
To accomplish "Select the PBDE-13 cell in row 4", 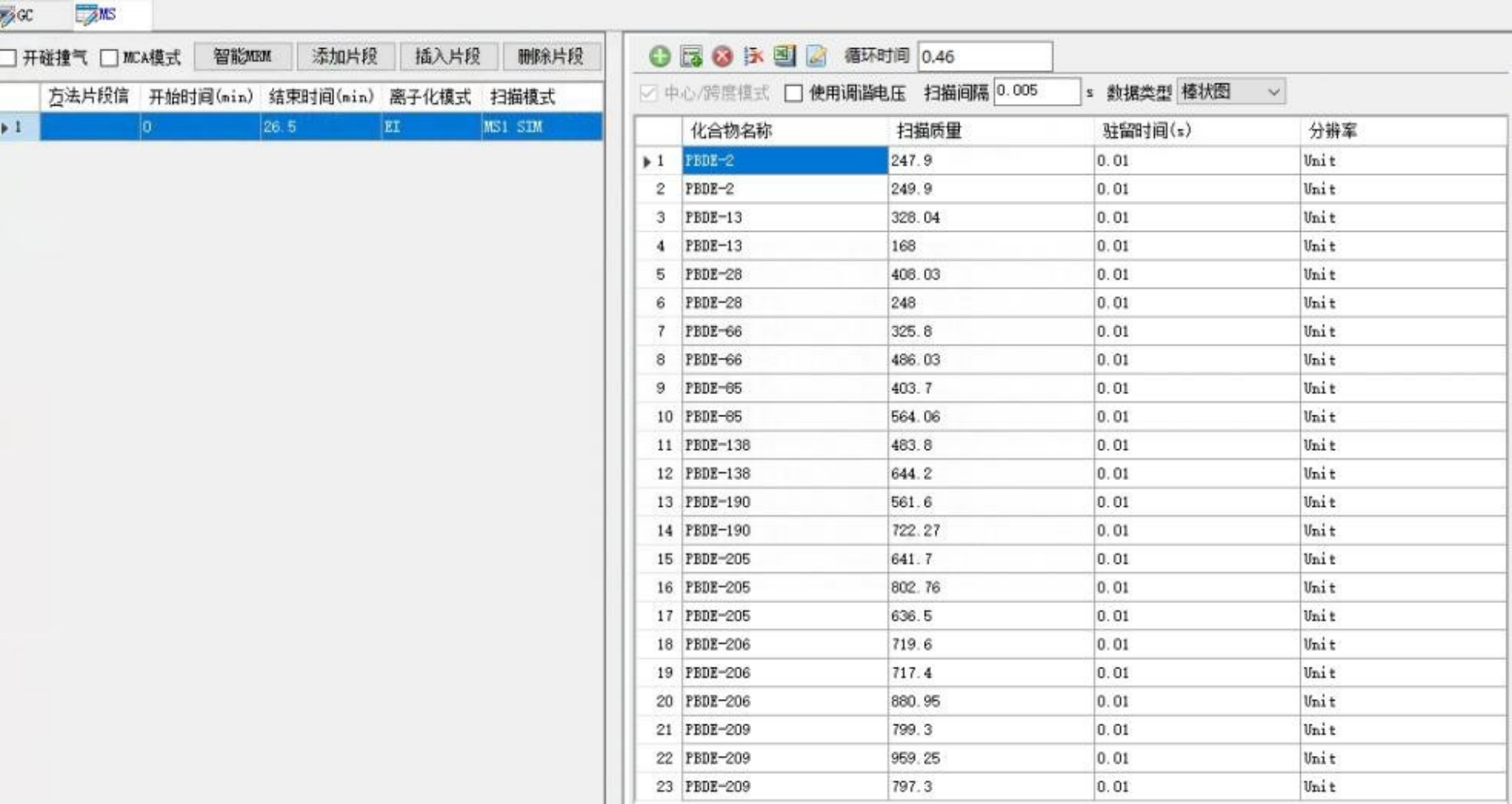I will click(784, 246).
